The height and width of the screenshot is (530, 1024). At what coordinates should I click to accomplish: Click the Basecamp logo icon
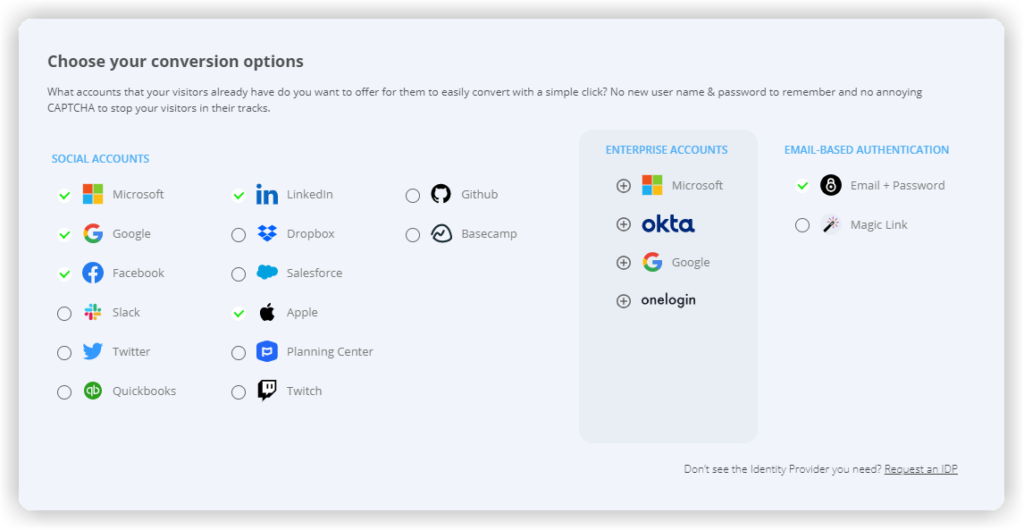[441, 234]
